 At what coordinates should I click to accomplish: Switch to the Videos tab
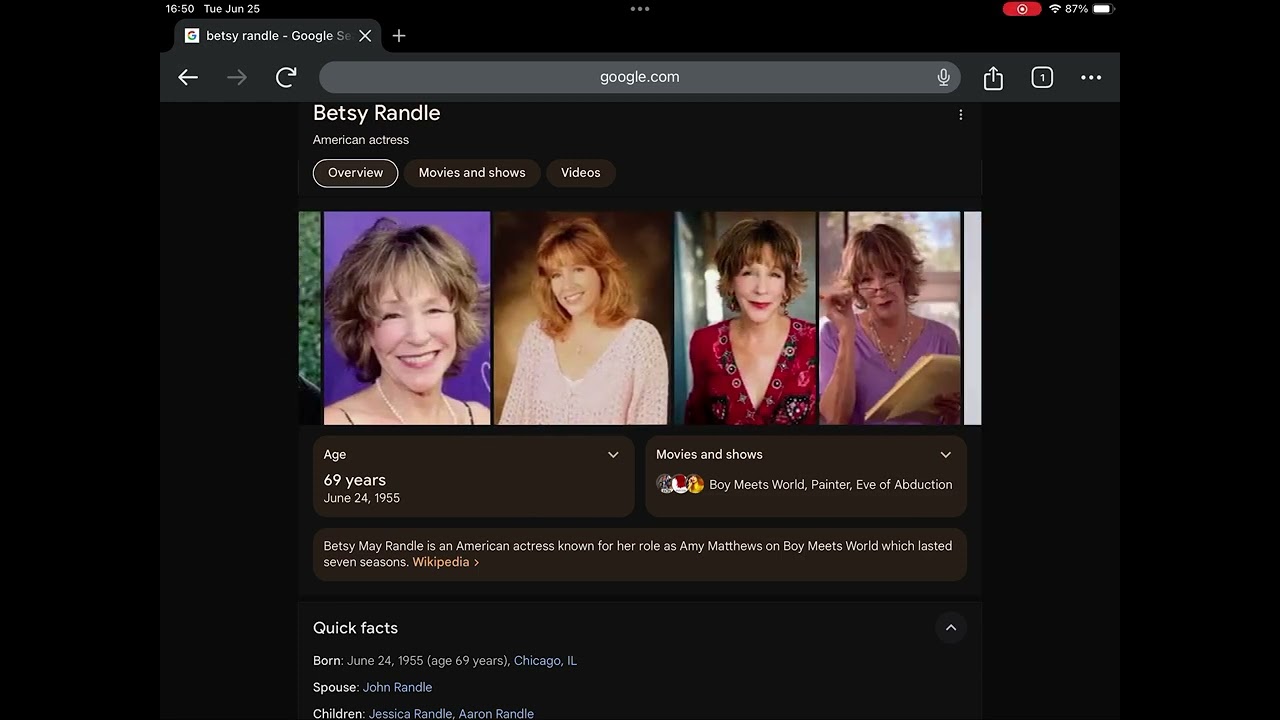click(x=581, y=173)
